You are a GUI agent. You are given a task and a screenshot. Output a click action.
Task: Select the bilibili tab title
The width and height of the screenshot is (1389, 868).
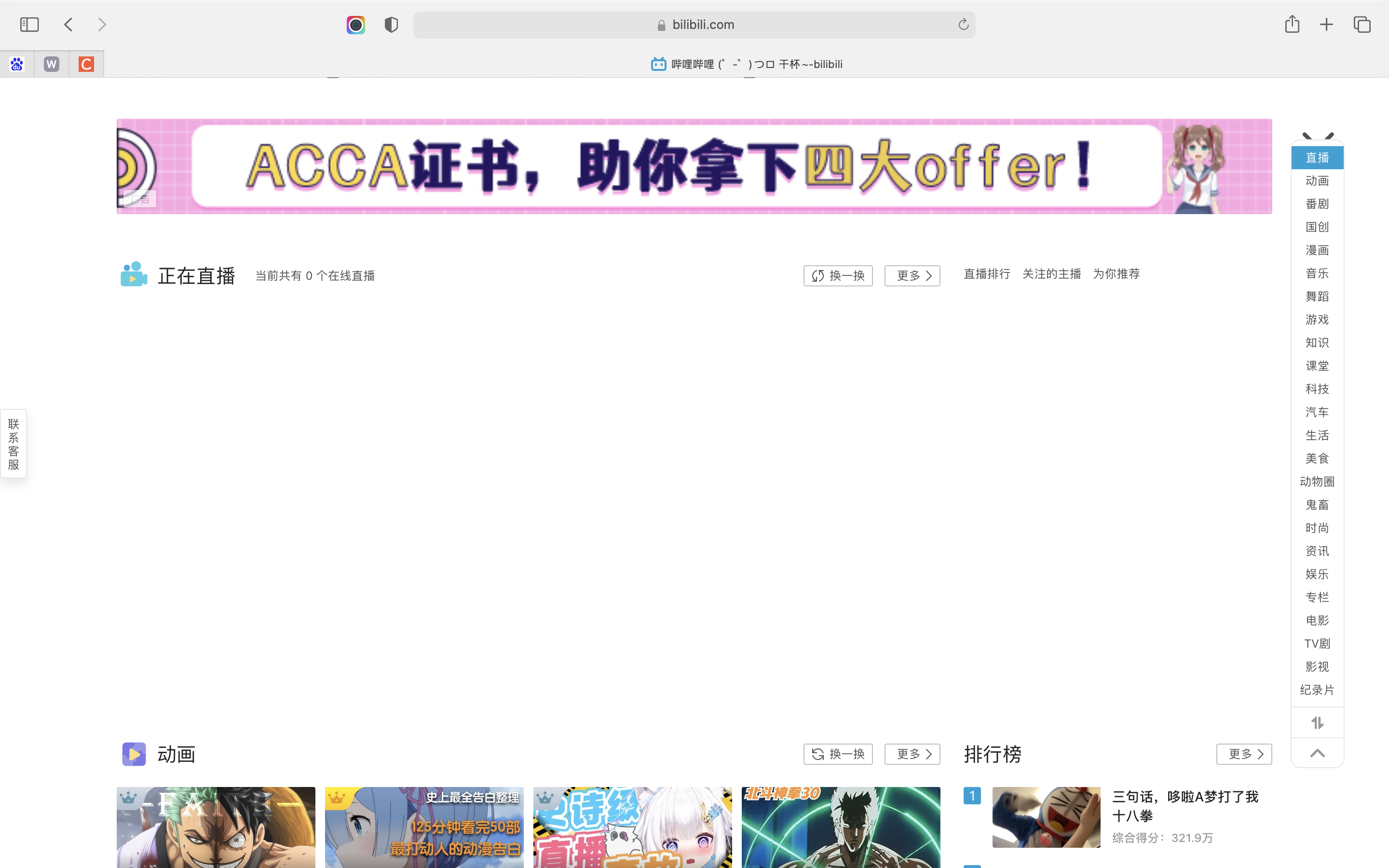(746, 64)
